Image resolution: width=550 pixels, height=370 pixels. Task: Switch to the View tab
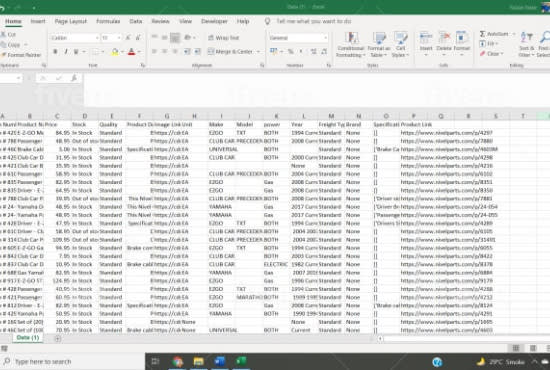pos(185,21)
